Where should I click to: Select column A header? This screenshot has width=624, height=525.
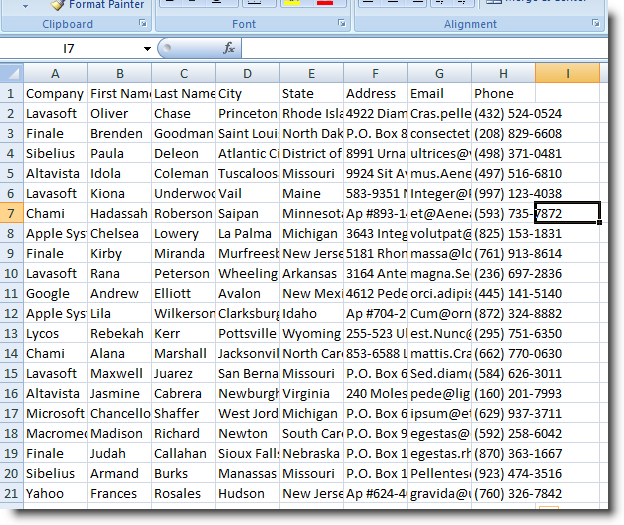coord(55,73)
